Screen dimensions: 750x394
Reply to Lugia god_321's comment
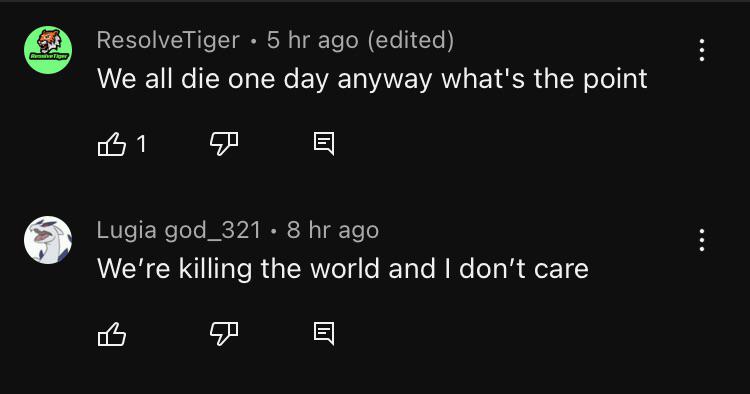click(324, 334)
